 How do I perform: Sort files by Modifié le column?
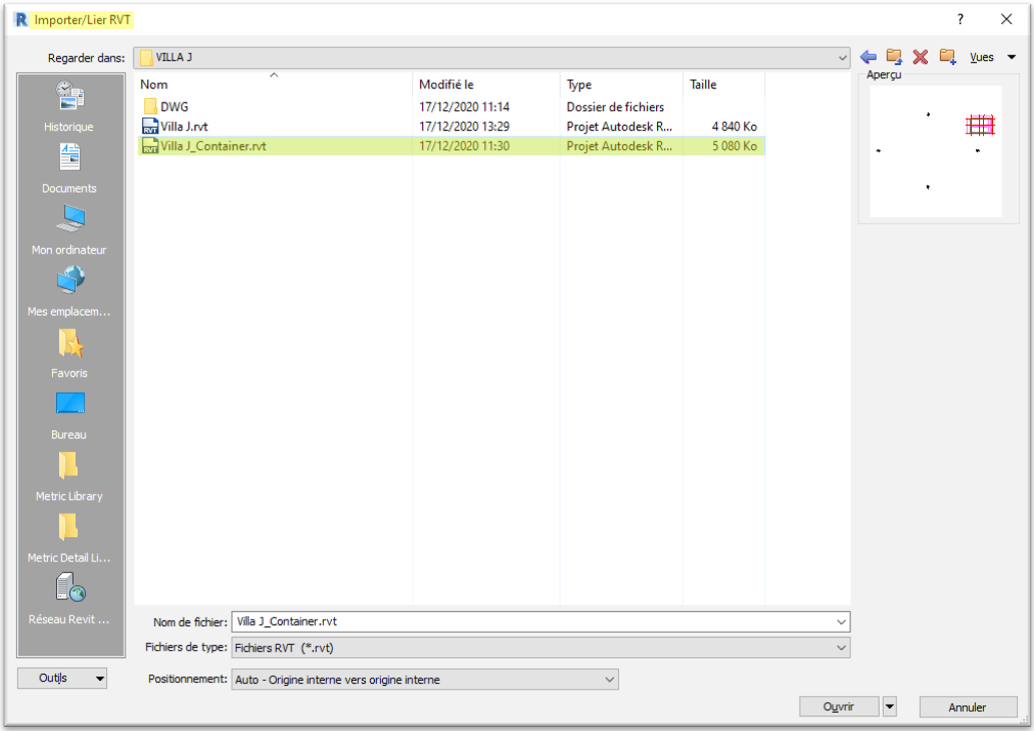446,85
